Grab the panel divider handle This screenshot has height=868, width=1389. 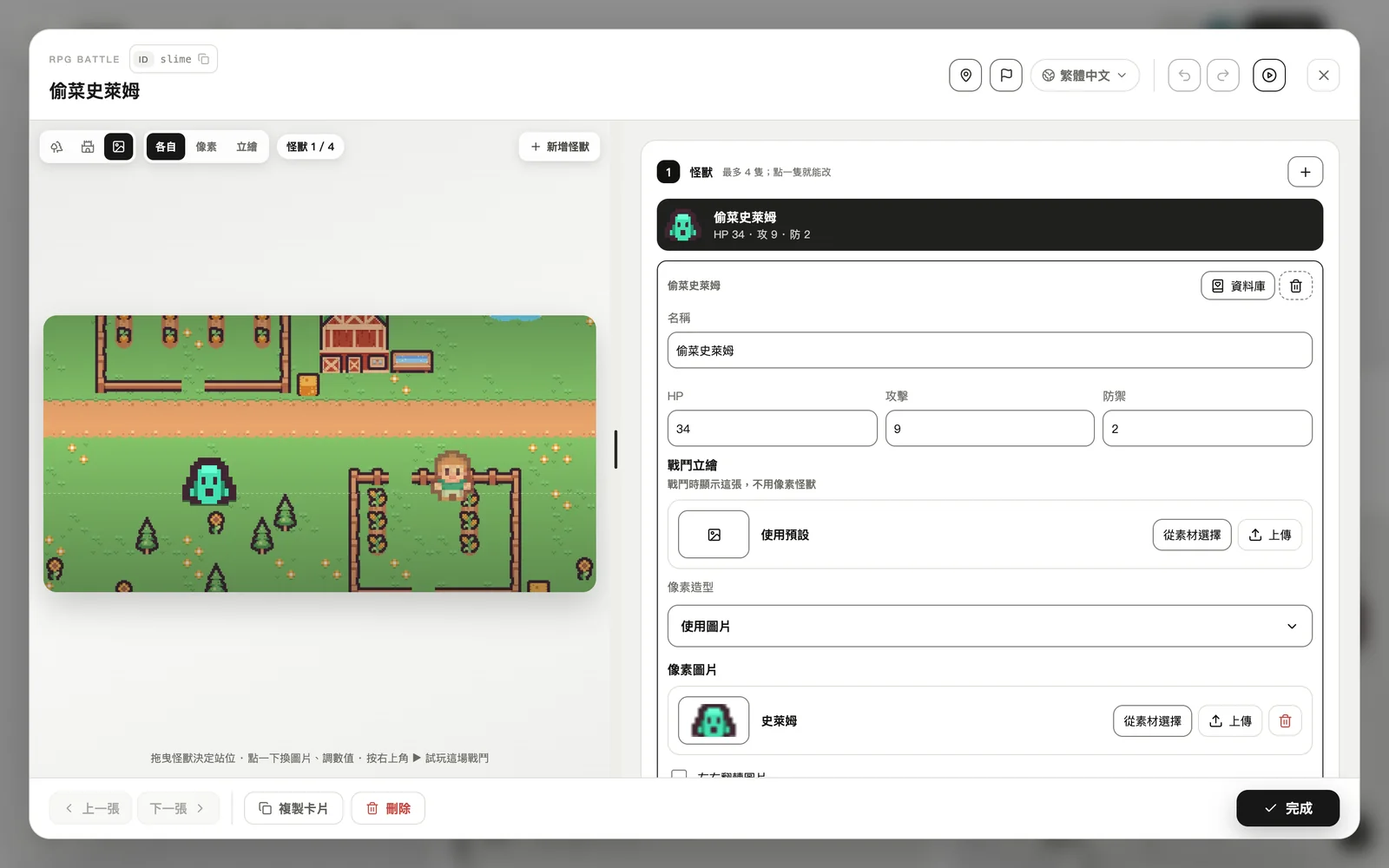[616, 450]
